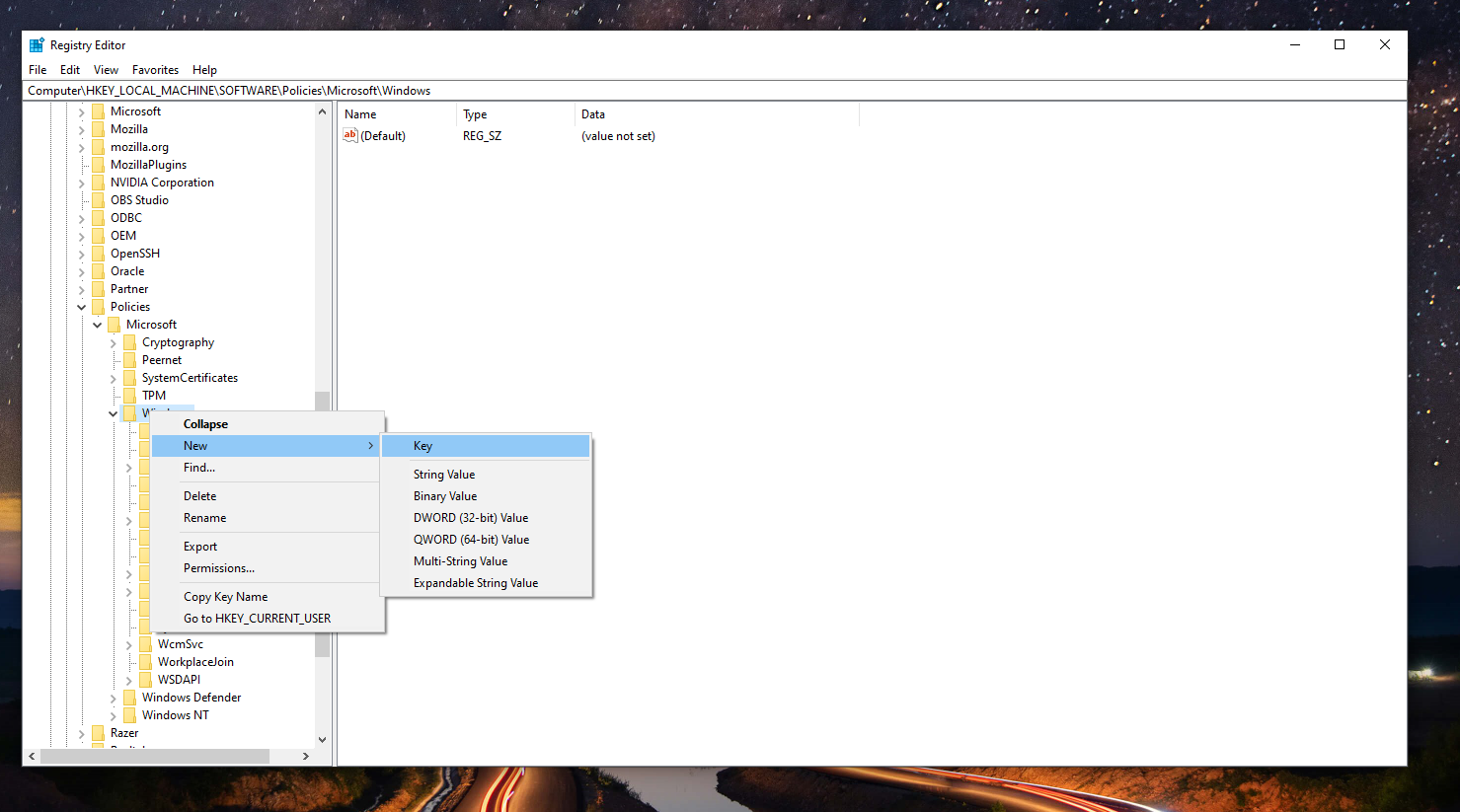Click the Peernet folder icon
This screenshot has width=1460, height=812.
coord(129,360)
